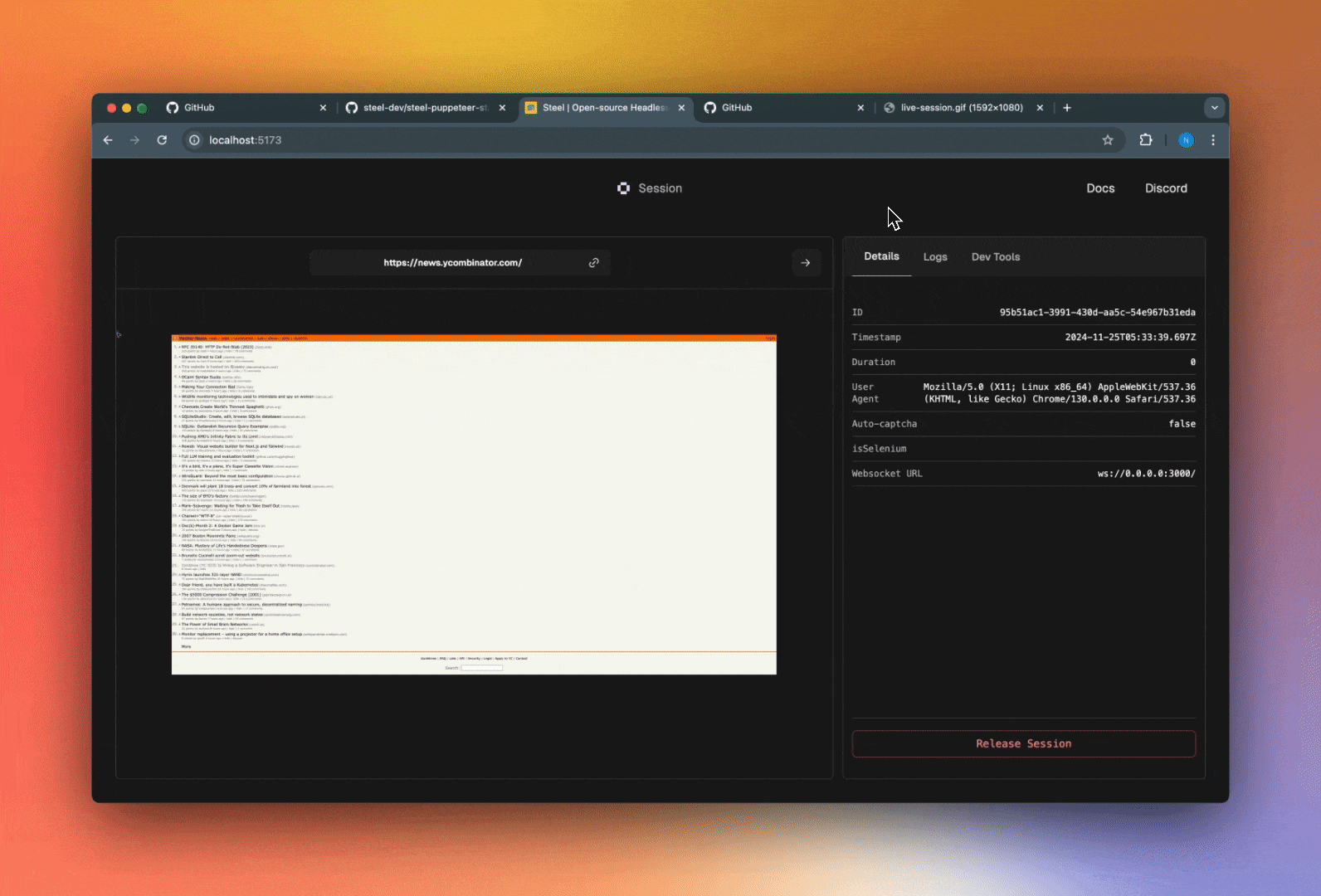
Task: Open a new browser tab
Action: coord(1067,108)
